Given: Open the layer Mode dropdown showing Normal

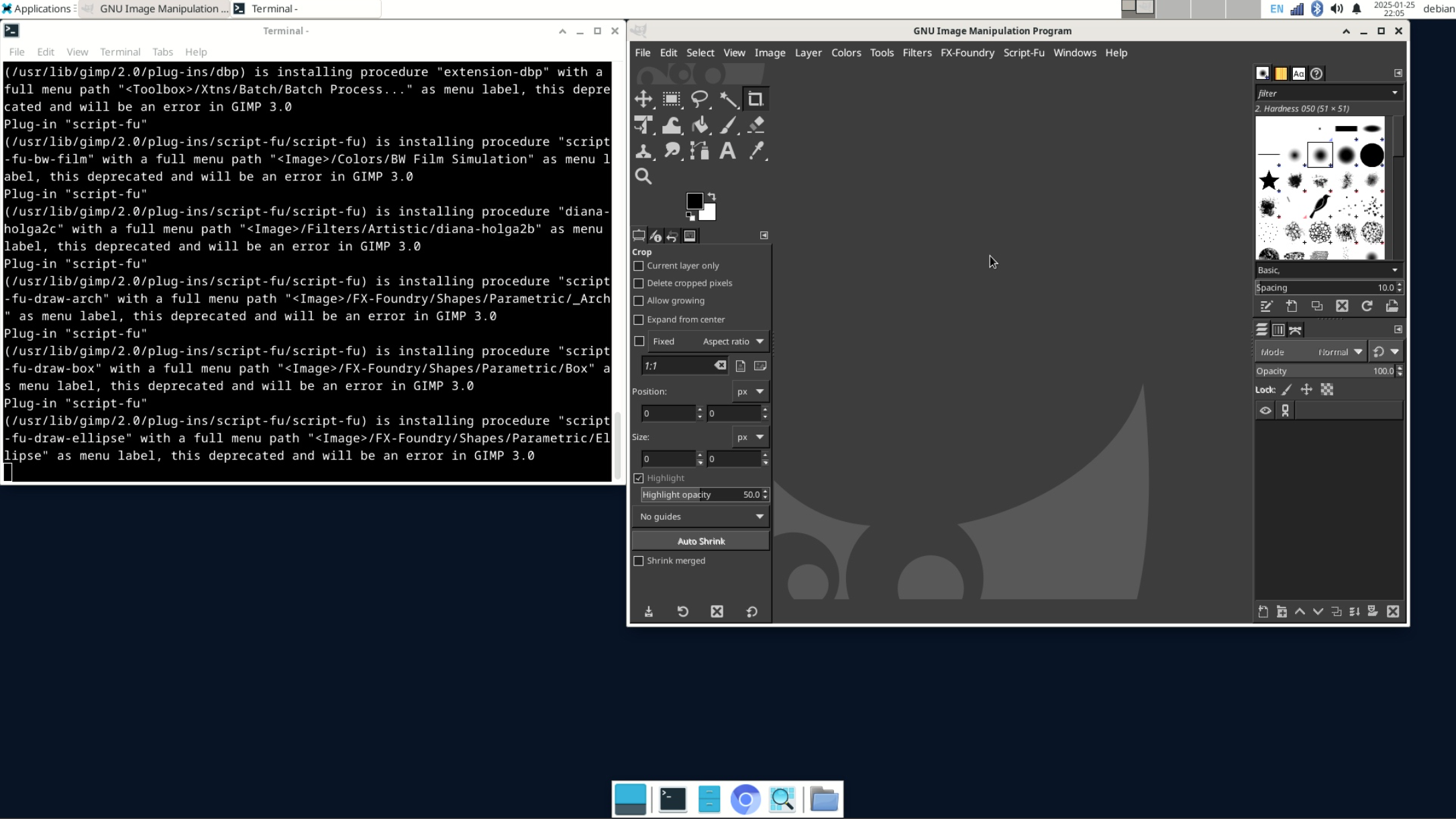Looking at the screenshot, I should [1339, 351].
